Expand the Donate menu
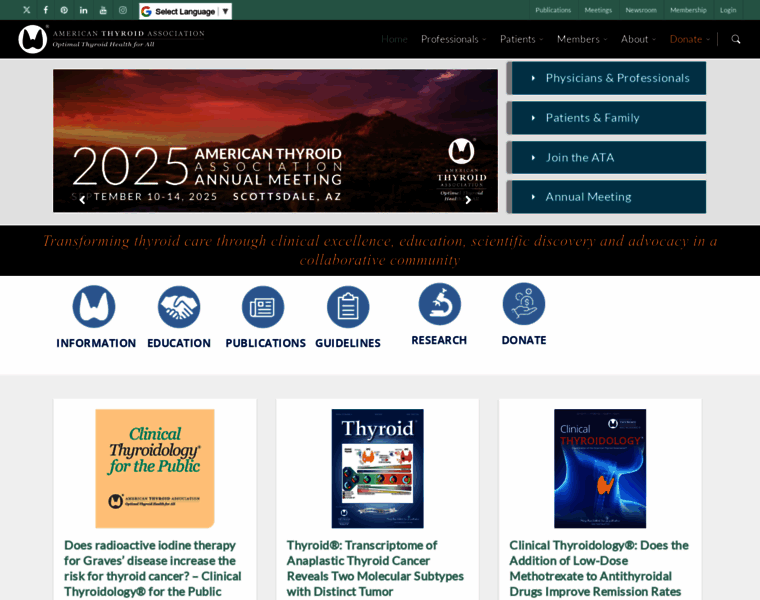Viewport: 760px width, 600px height. [690, 39]
